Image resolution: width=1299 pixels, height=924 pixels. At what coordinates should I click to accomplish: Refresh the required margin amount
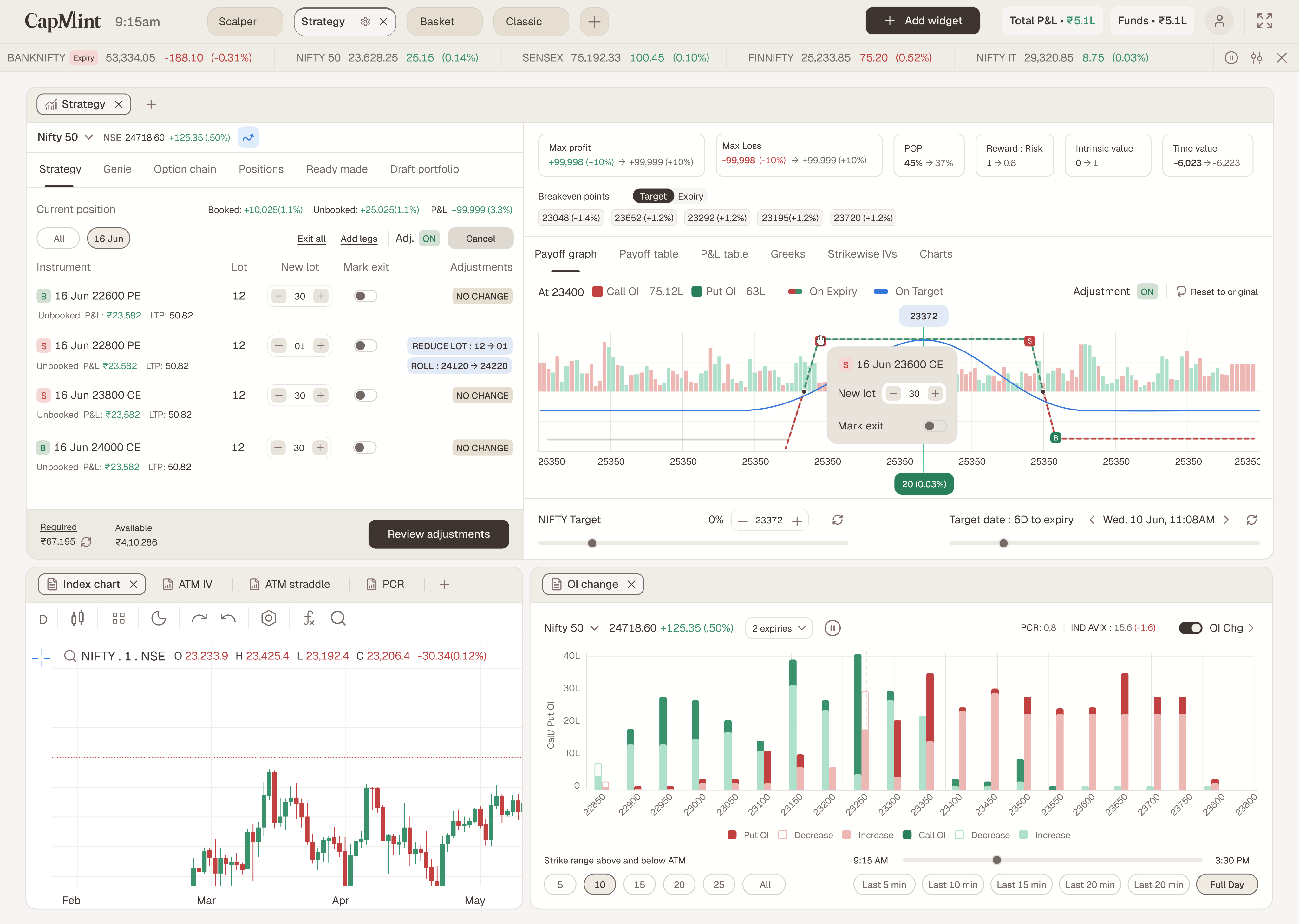click(x=87, y=542)
